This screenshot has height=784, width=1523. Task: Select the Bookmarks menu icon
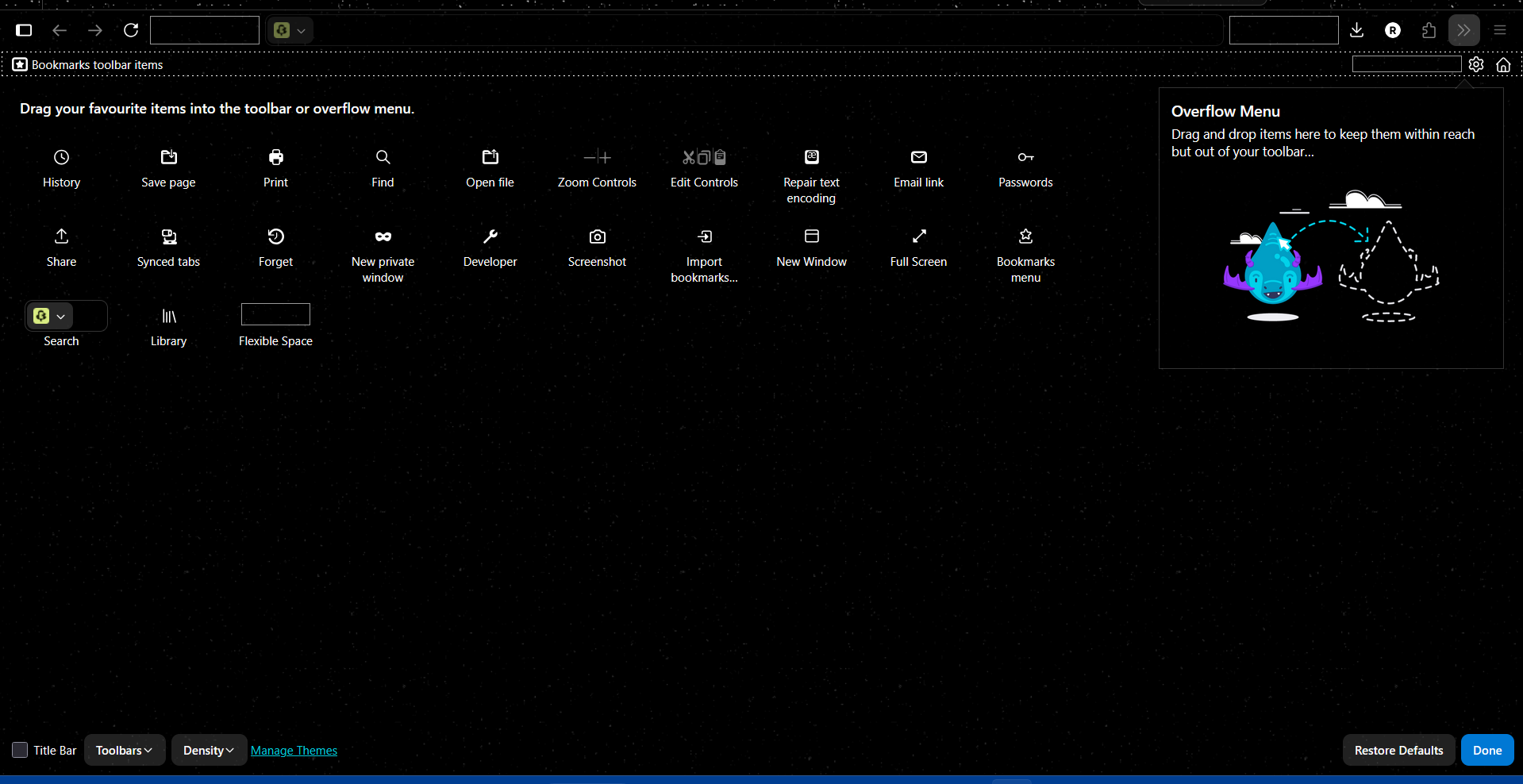point(1025,236)
